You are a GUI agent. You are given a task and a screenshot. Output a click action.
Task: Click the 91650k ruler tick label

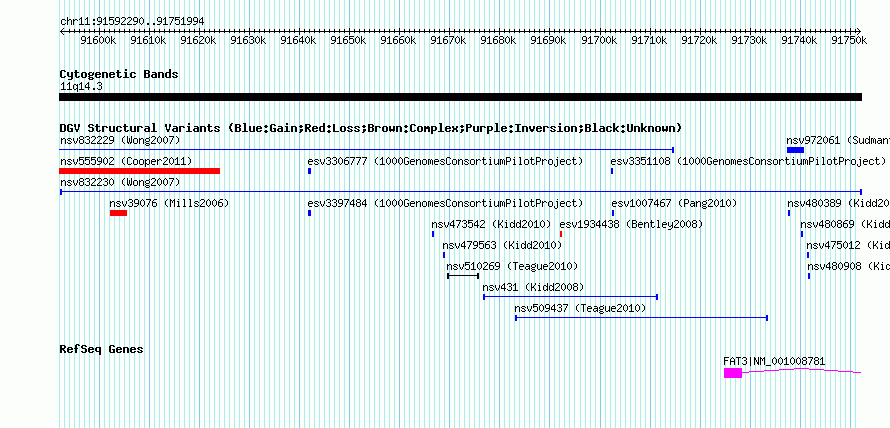pyautogui.click(x=348, y=40)
